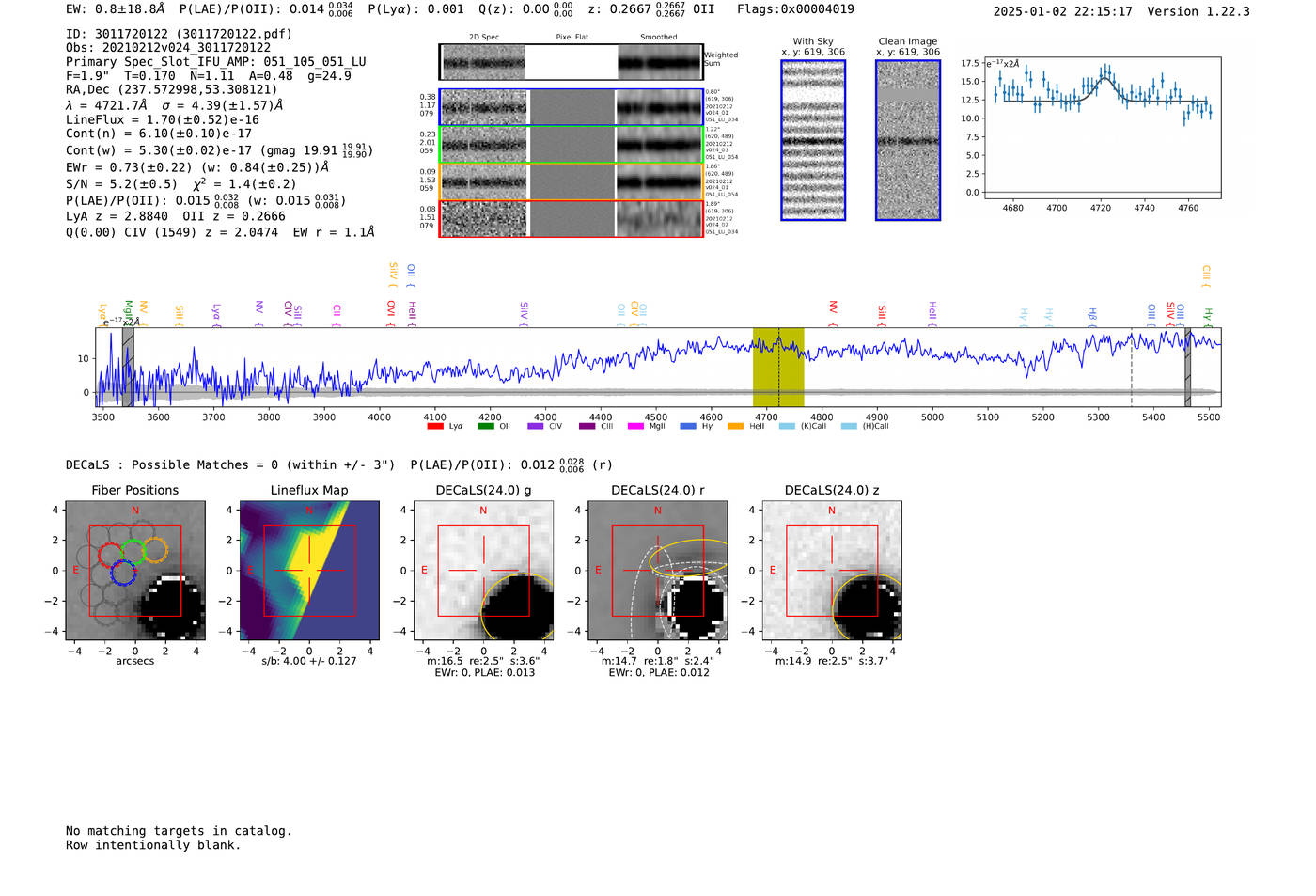
Task: Click the Smoothed column header
Action: 659,38
